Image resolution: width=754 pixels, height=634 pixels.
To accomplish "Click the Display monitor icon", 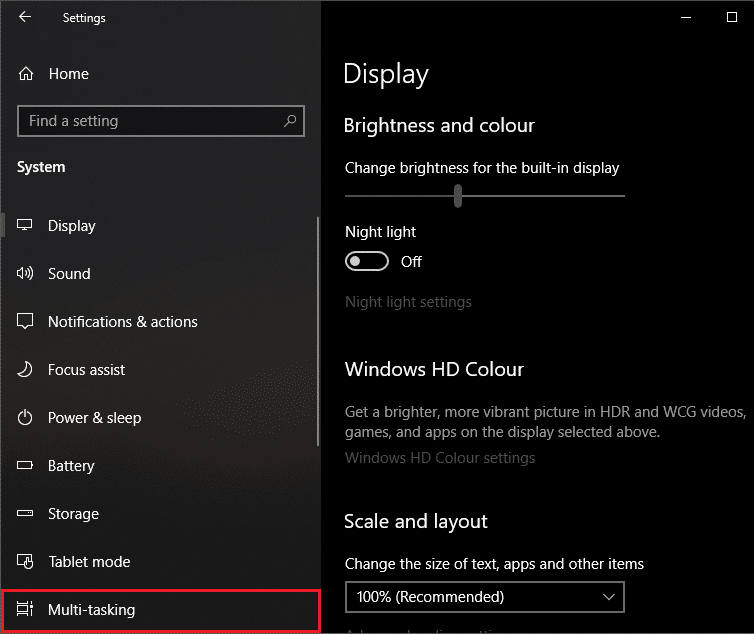I will click(x=26, y=226).
